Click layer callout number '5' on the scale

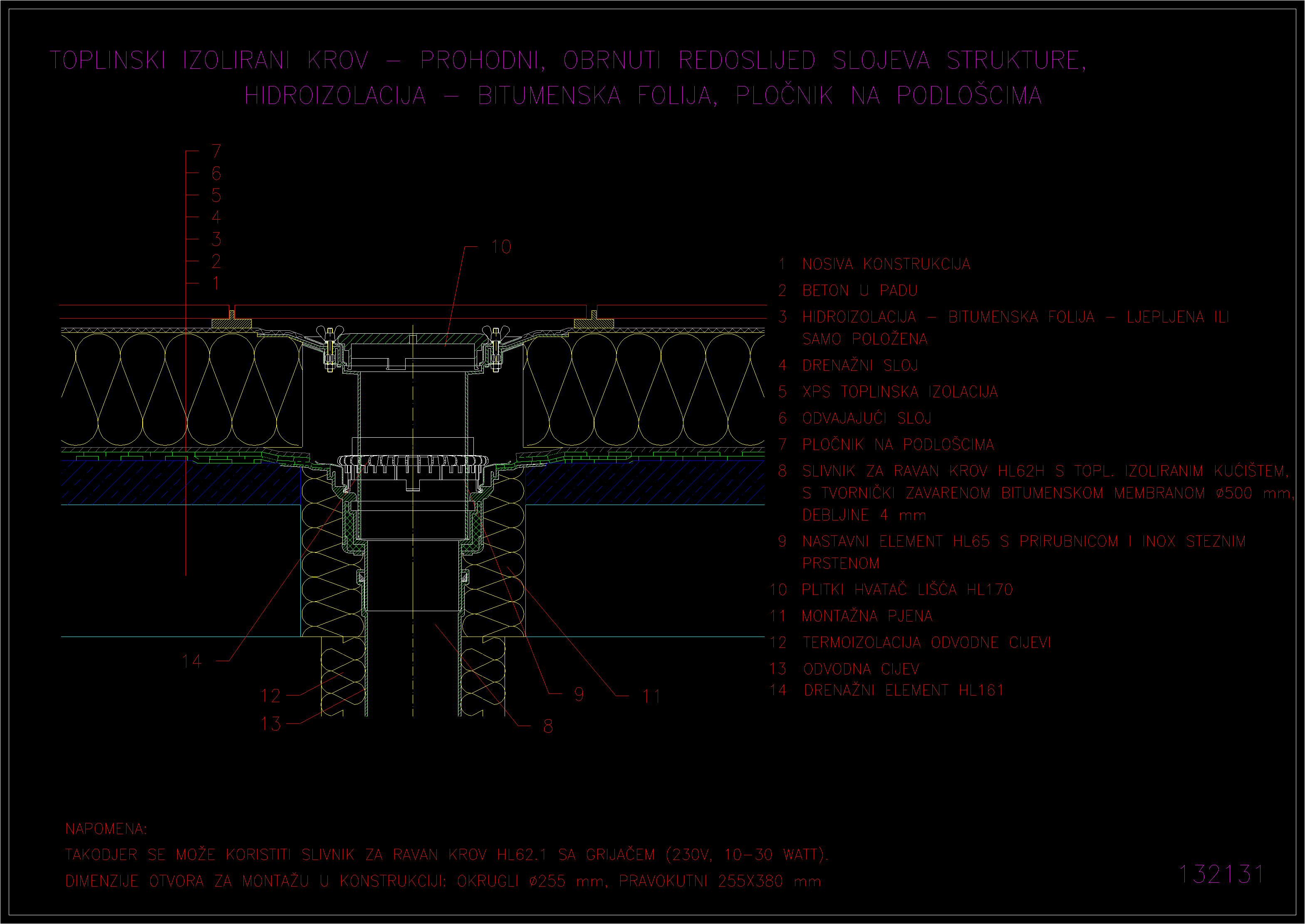click(216, 195)
